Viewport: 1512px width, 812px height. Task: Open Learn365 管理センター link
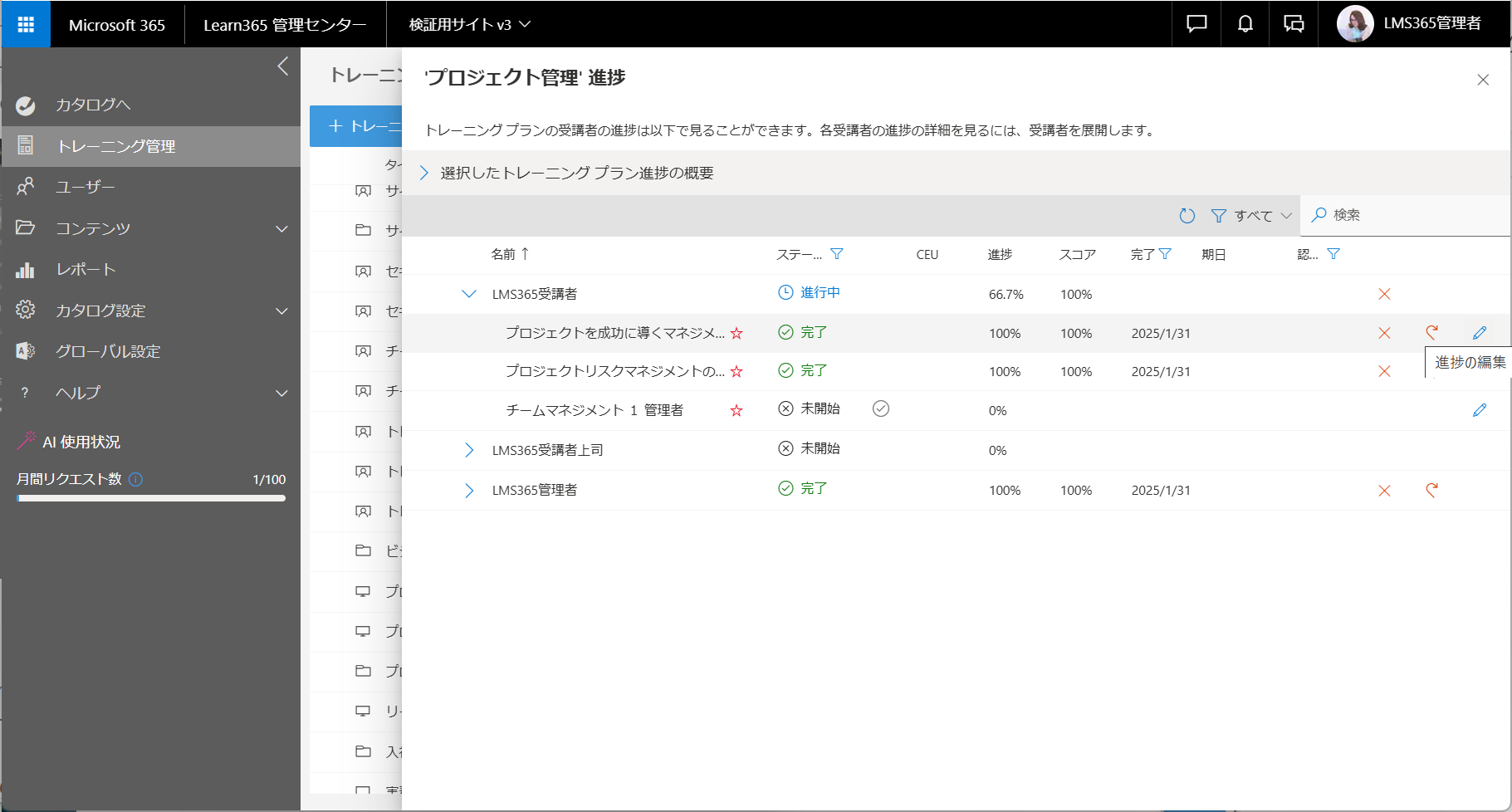[x=285, y=25]
